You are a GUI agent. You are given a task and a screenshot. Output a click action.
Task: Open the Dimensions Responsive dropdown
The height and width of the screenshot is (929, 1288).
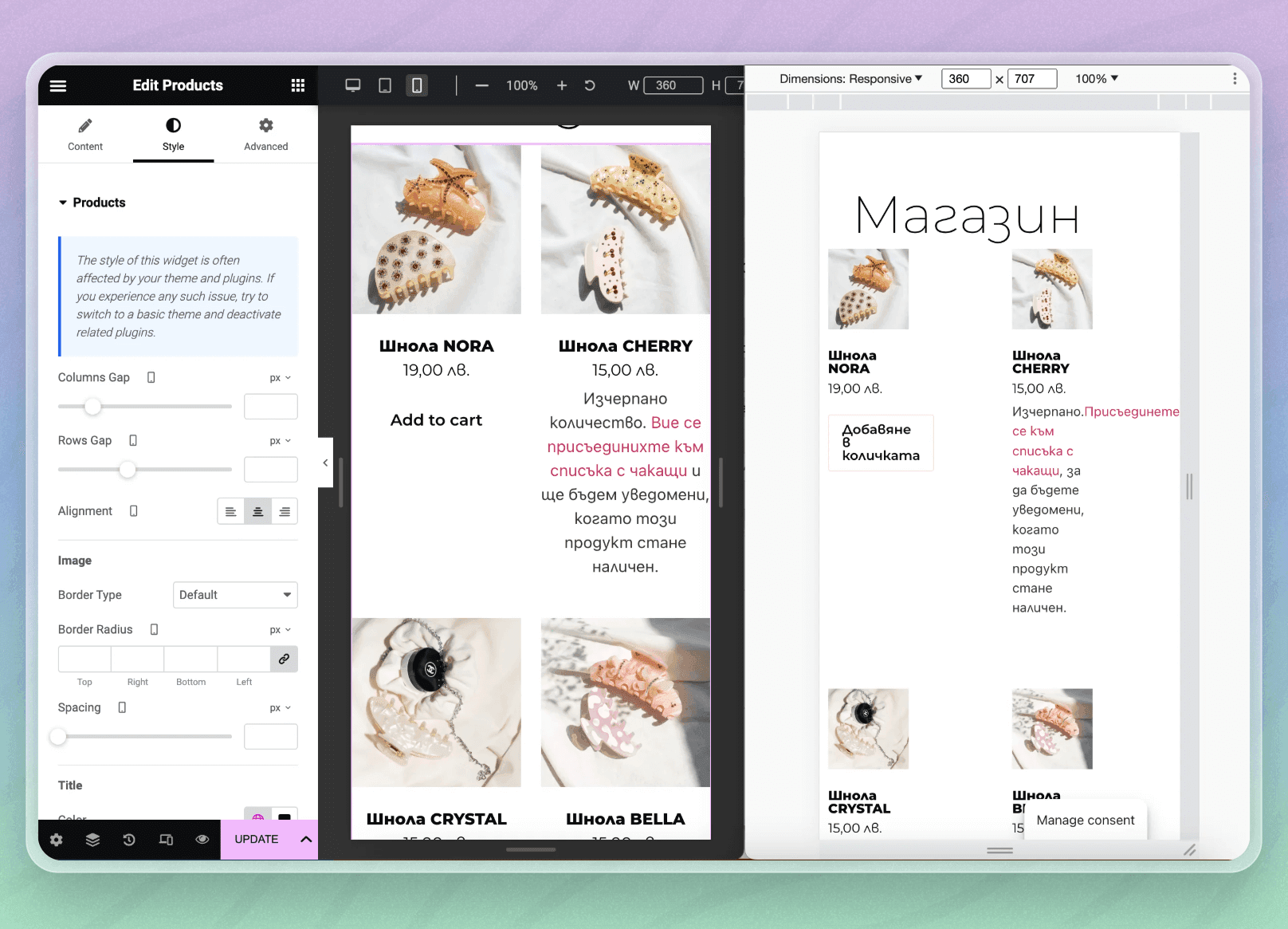click(850, 79)
